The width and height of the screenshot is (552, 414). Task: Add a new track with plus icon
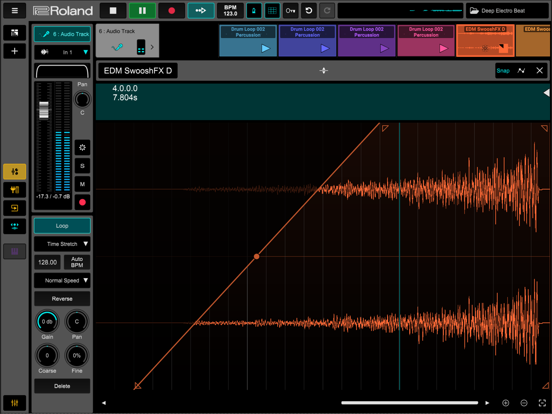coord(14,51)
